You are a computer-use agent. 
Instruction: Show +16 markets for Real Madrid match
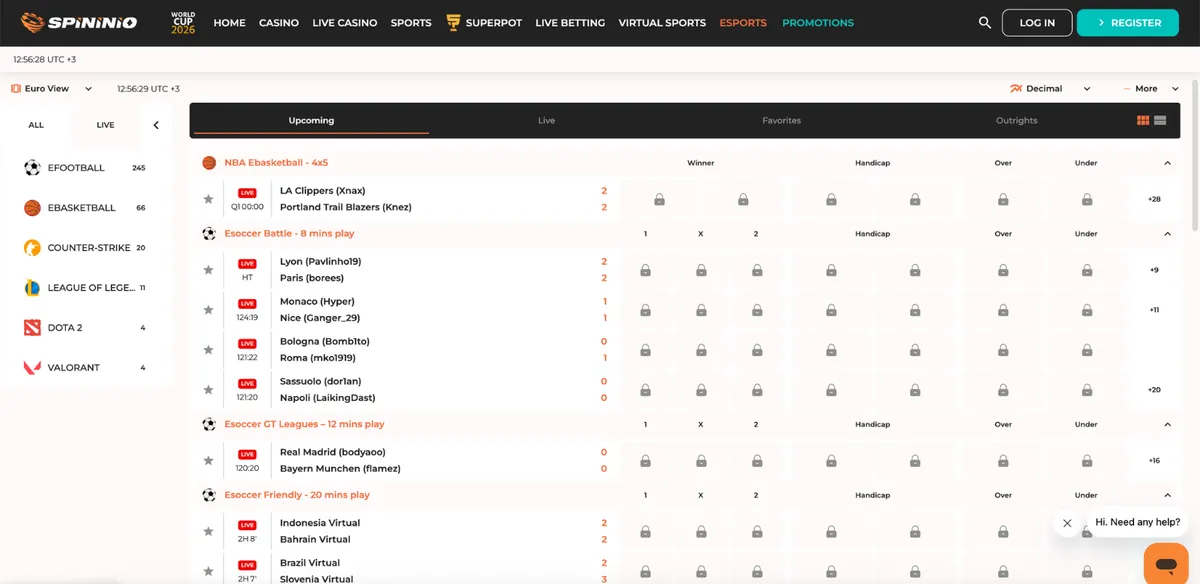coord(1154,461)
